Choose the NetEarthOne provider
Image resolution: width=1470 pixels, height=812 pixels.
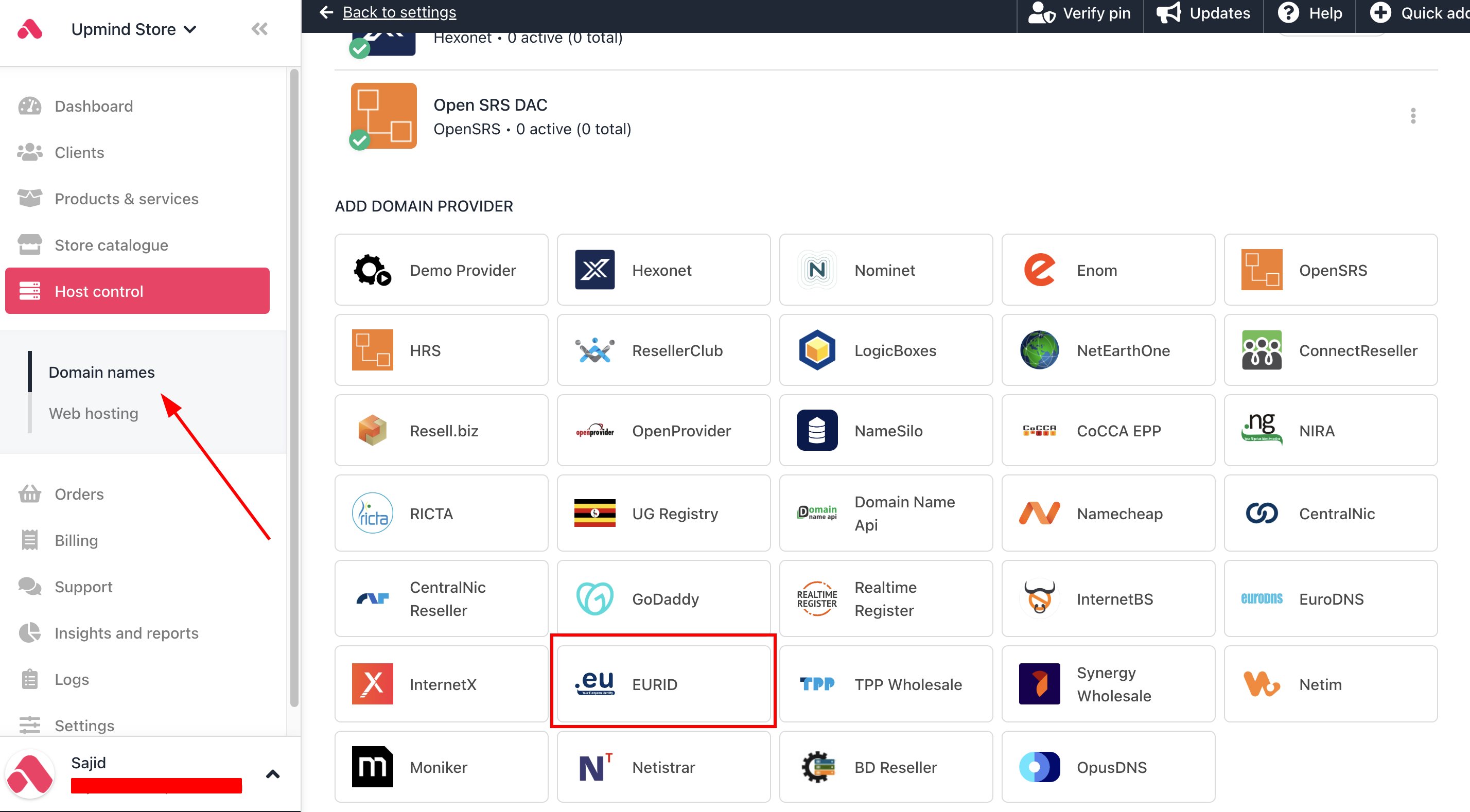[1108, 350]
